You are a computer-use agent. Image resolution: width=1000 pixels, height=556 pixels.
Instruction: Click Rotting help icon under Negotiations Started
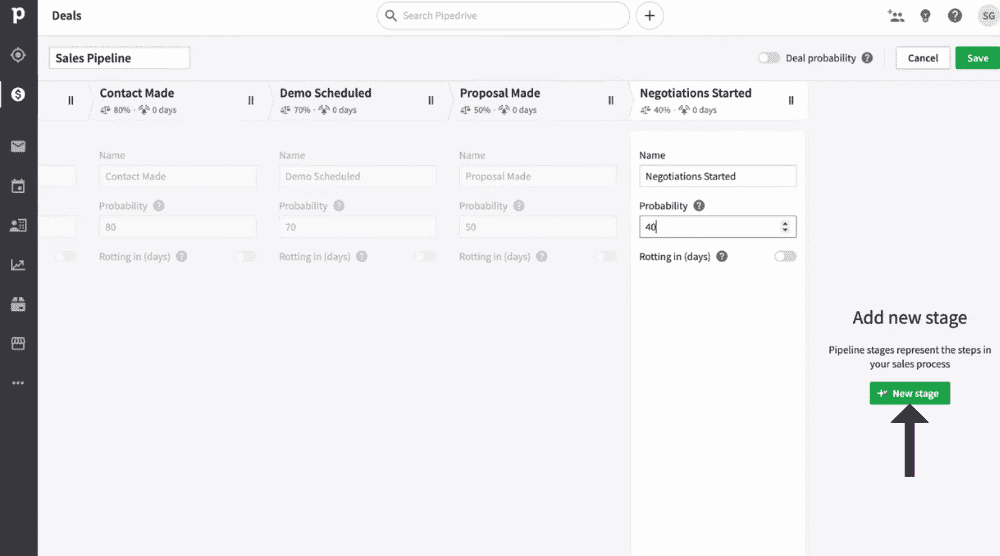coord(722,256)
